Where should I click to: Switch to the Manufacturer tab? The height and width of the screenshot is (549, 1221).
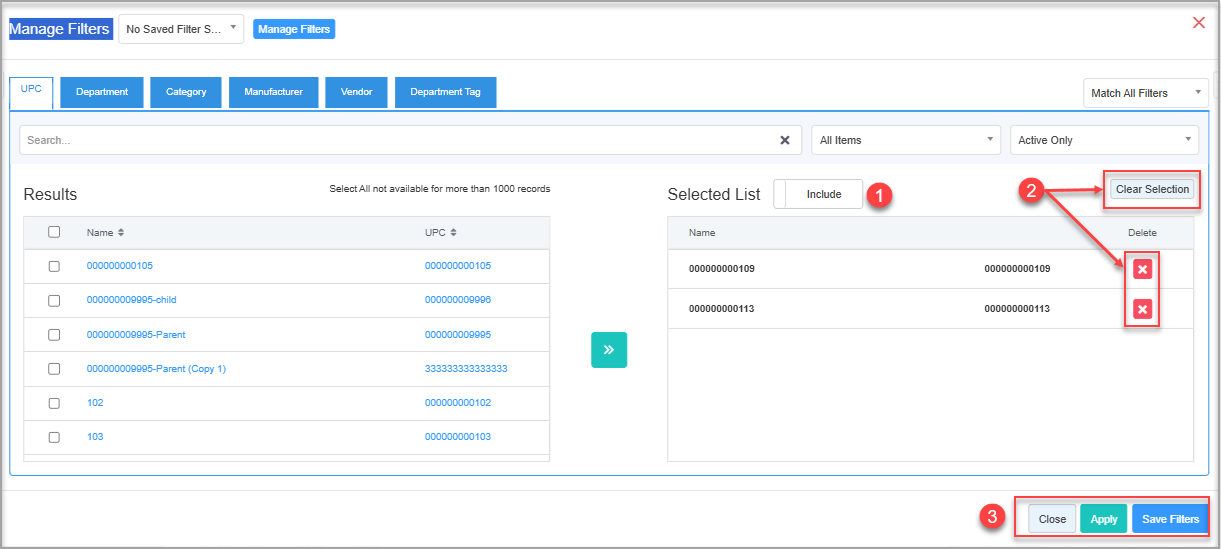[x=273, y=92]
